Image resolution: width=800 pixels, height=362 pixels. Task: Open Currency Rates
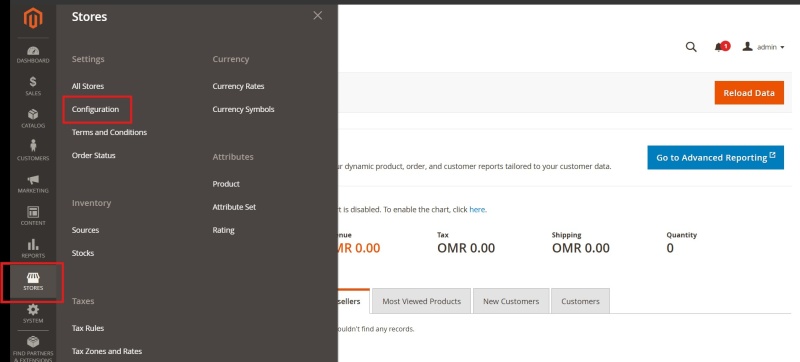coord(238,86)
